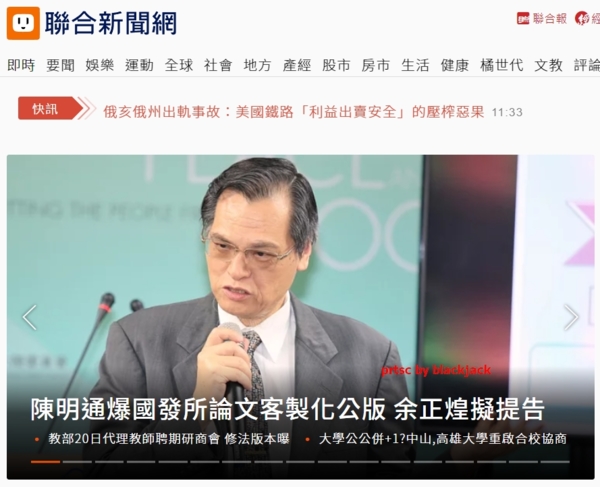
Task: Open the 聯合報 icon link
Action: (542, 18)
